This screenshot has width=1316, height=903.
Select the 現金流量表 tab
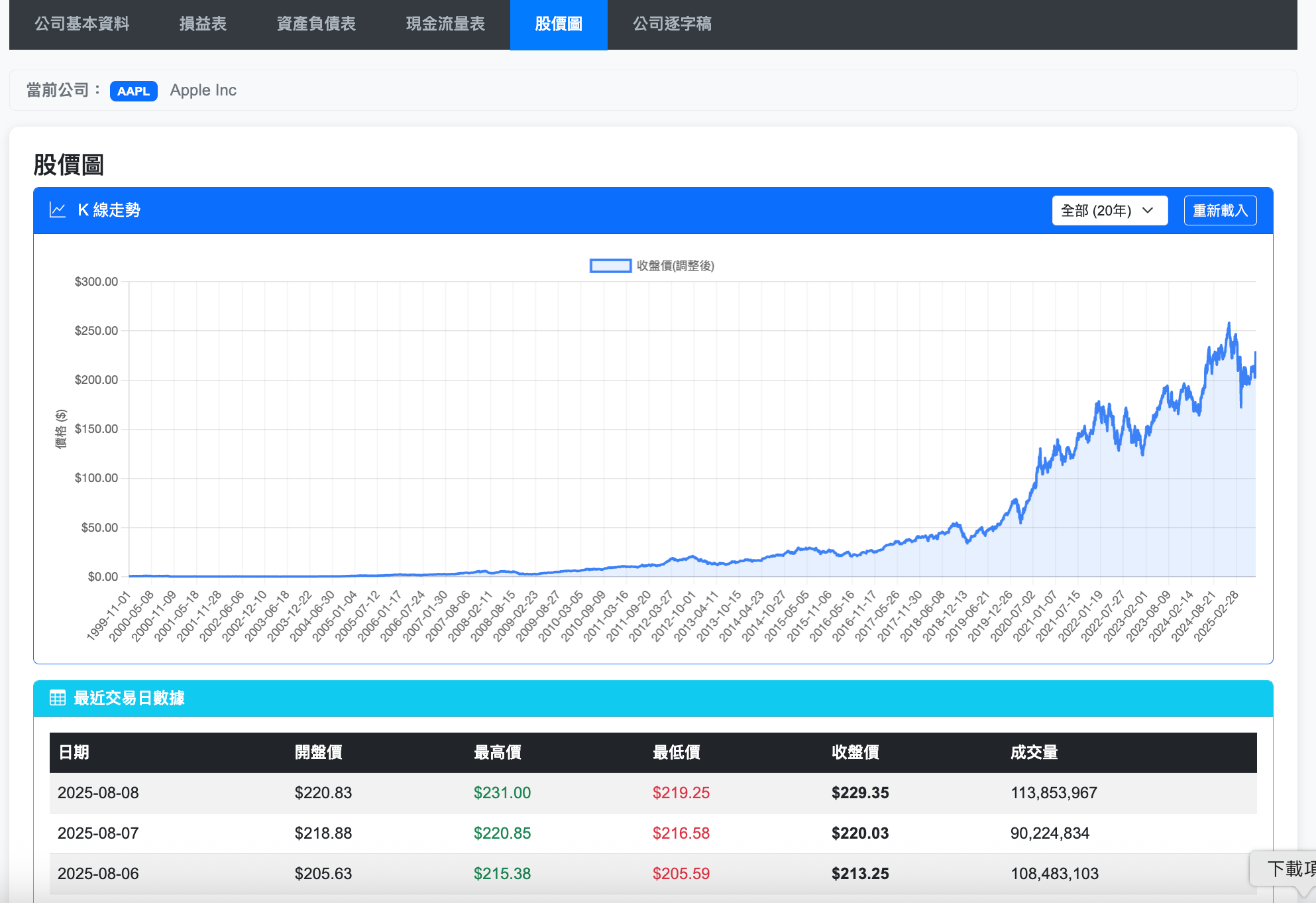tap(445, 25)
